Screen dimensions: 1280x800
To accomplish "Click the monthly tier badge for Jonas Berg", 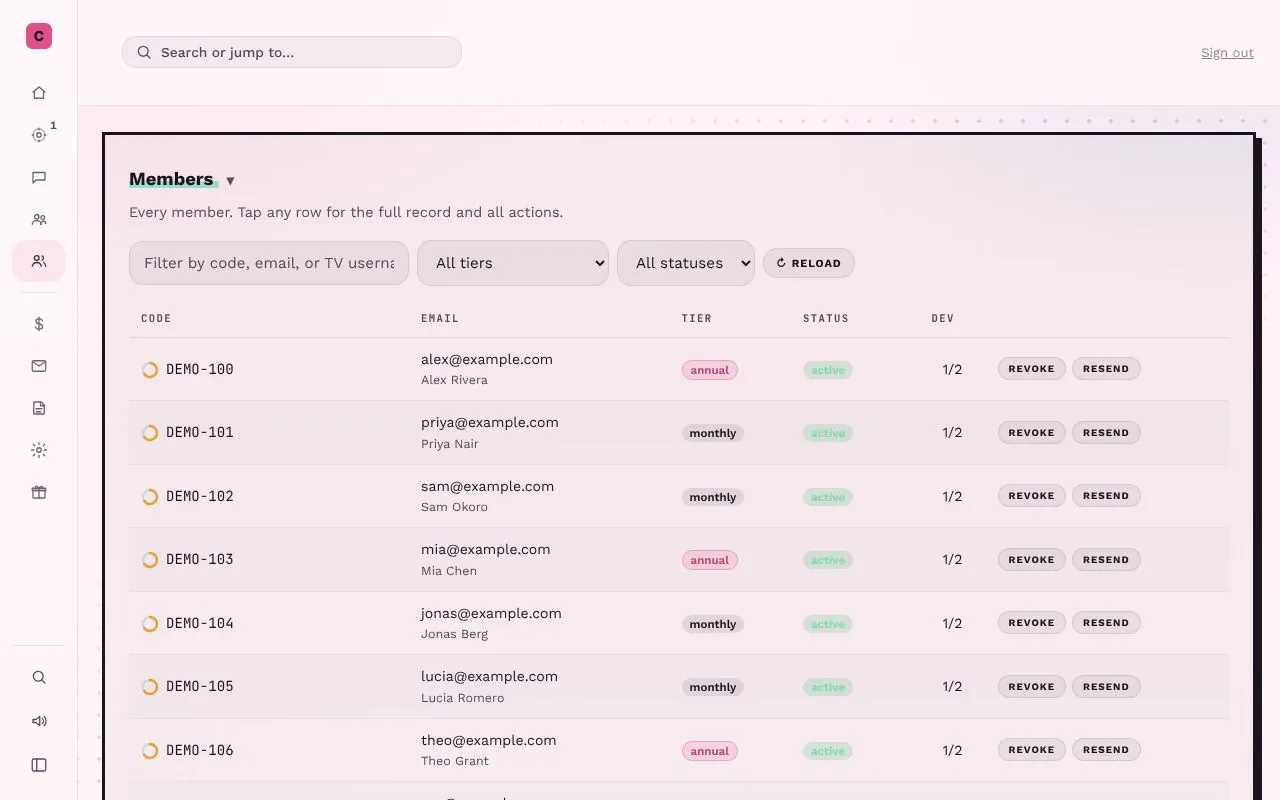I will pos(713,624).
